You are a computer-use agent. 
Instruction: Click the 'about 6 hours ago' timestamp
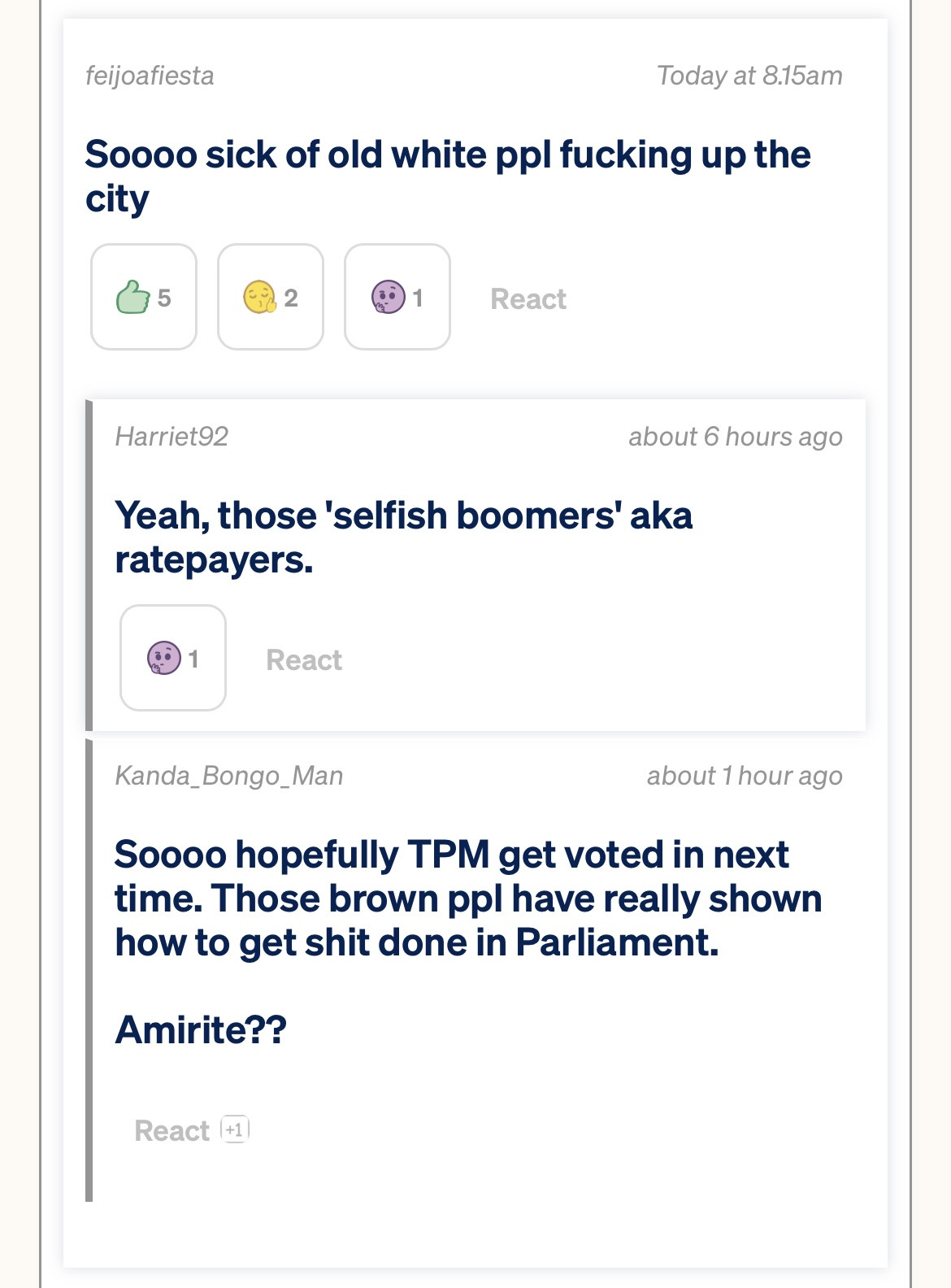pyautogui.click(x=736, y=437)
